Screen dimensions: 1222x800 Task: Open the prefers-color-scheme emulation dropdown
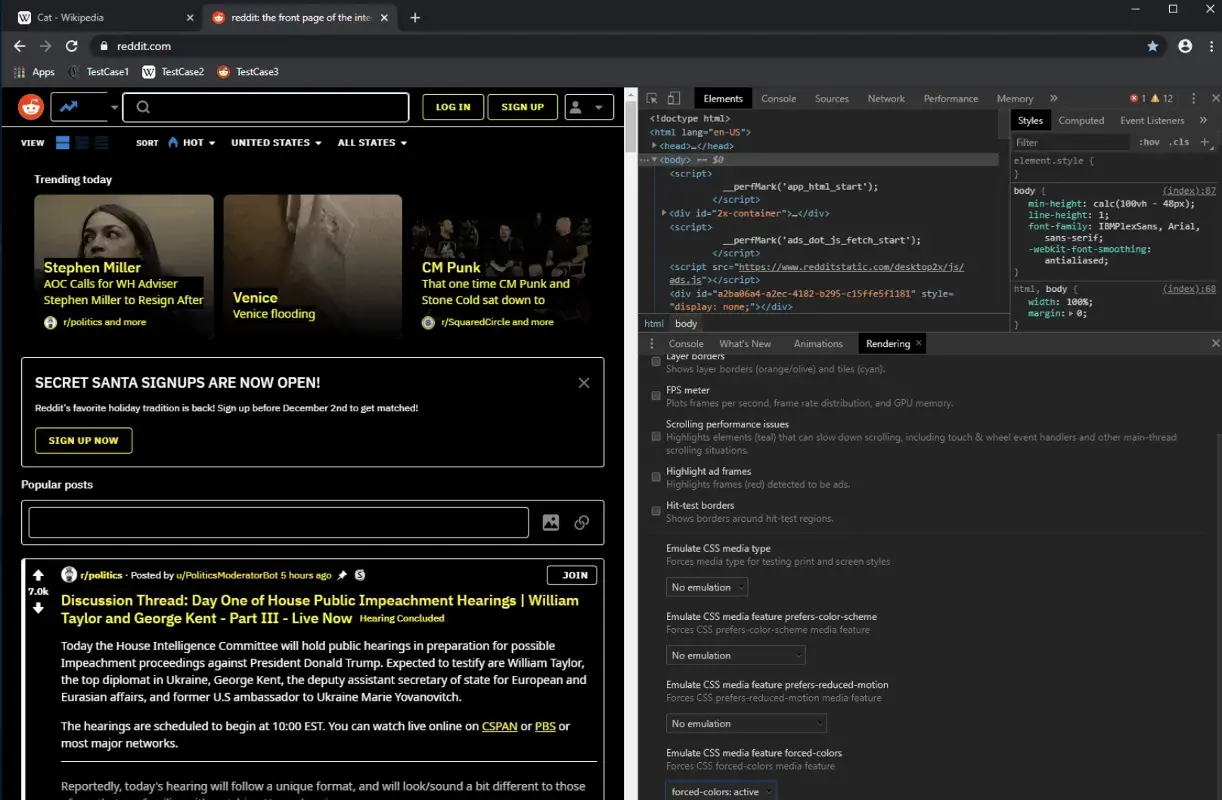(736, 655)
